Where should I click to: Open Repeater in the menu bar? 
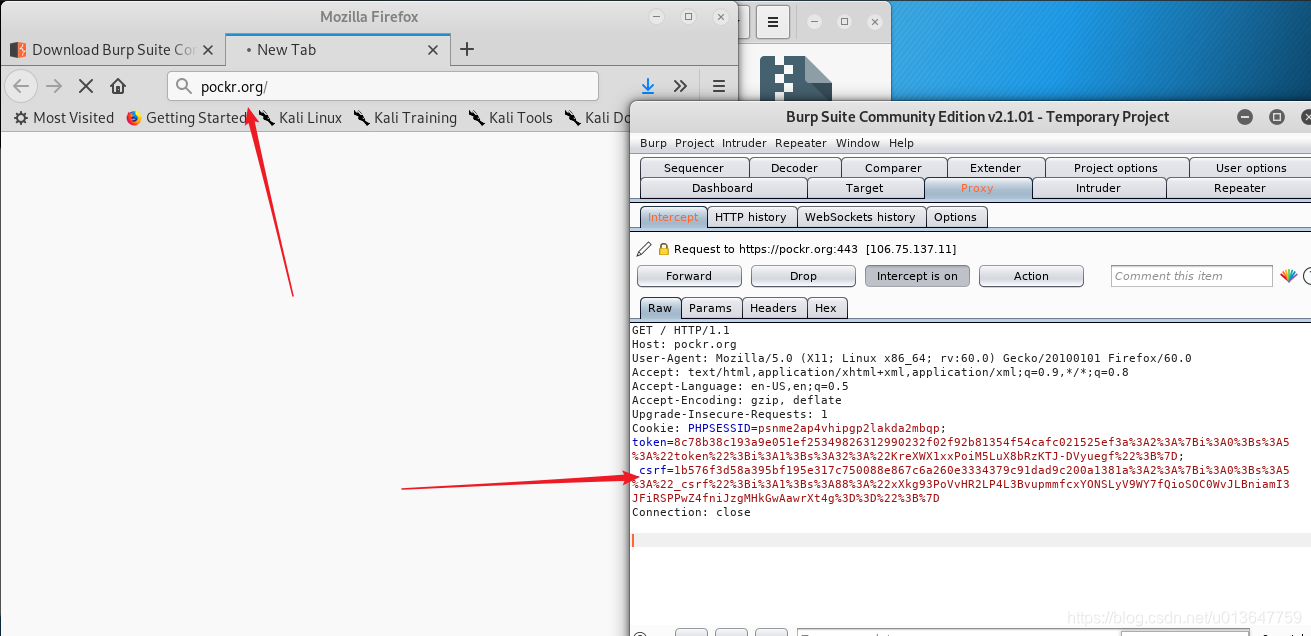(x=801, y=143)
